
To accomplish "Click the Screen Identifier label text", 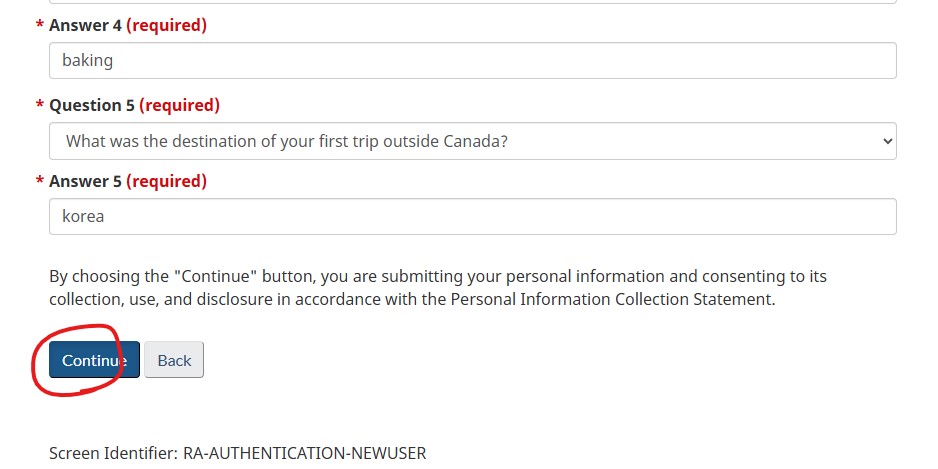I will tap(114, 453).
